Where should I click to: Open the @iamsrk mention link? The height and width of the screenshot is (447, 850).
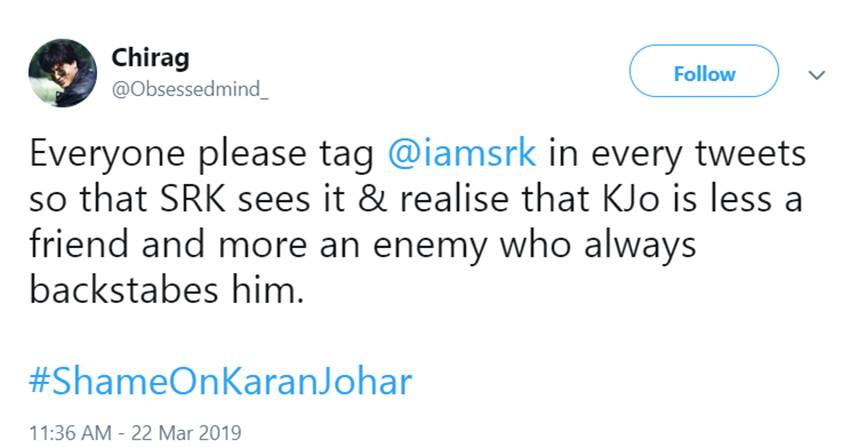(462, 157)
